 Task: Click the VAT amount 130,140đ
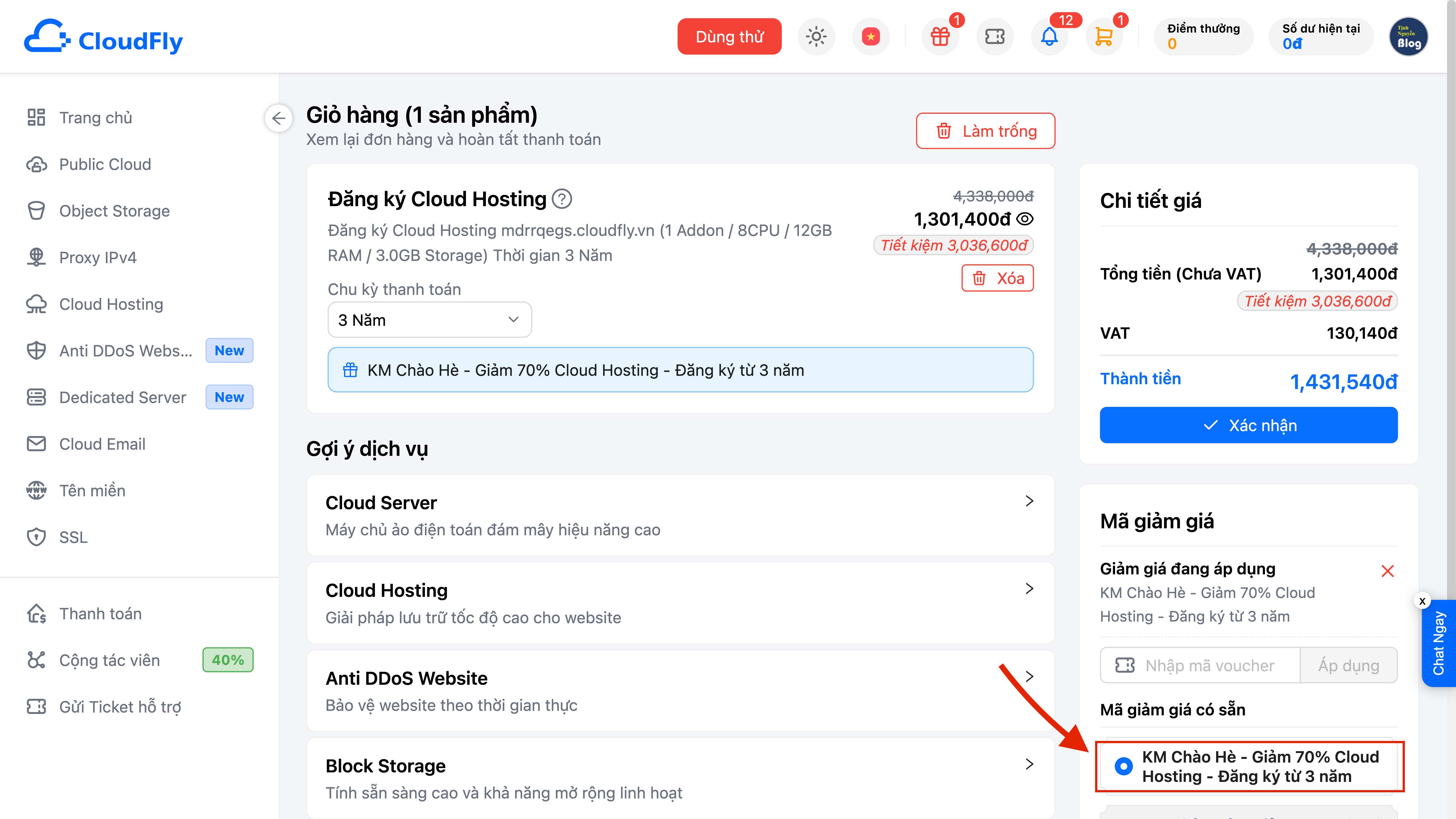pos(1362,333)
